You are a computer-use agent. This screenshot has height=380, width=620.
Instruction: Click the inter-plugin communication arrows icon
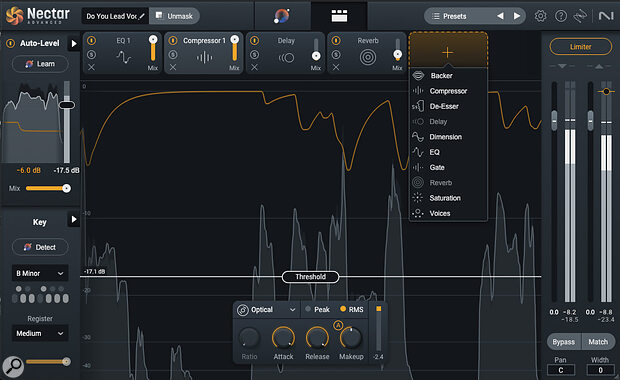click(580, 16)
